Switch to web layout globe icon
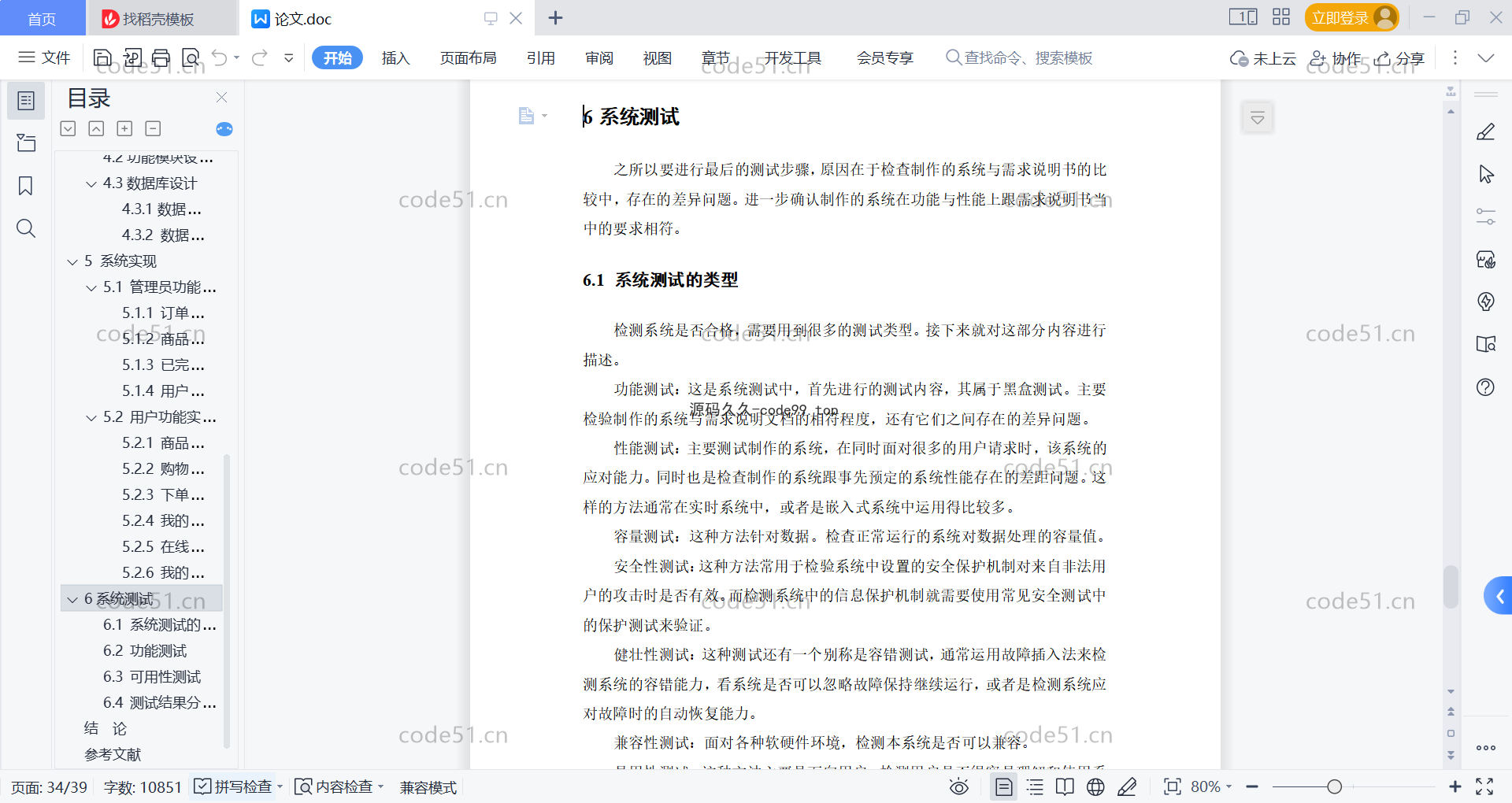 tap(1095, 786)
